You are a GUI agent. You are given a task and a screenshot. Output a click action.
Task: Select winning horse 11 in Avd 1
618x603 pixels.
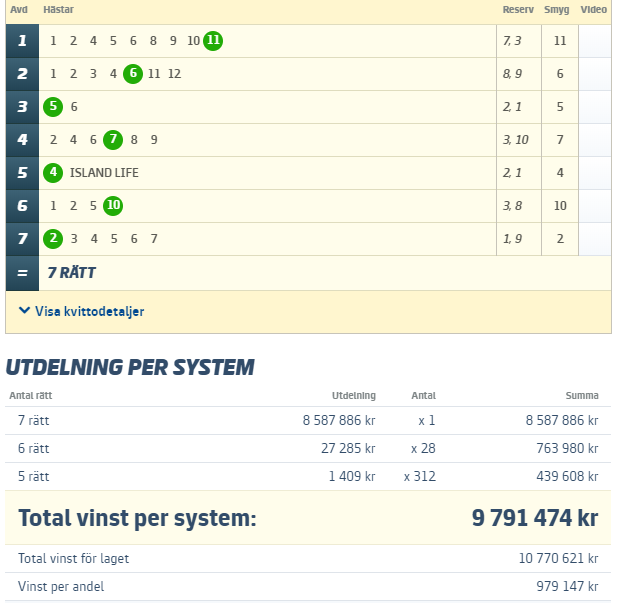click(213, 41)
